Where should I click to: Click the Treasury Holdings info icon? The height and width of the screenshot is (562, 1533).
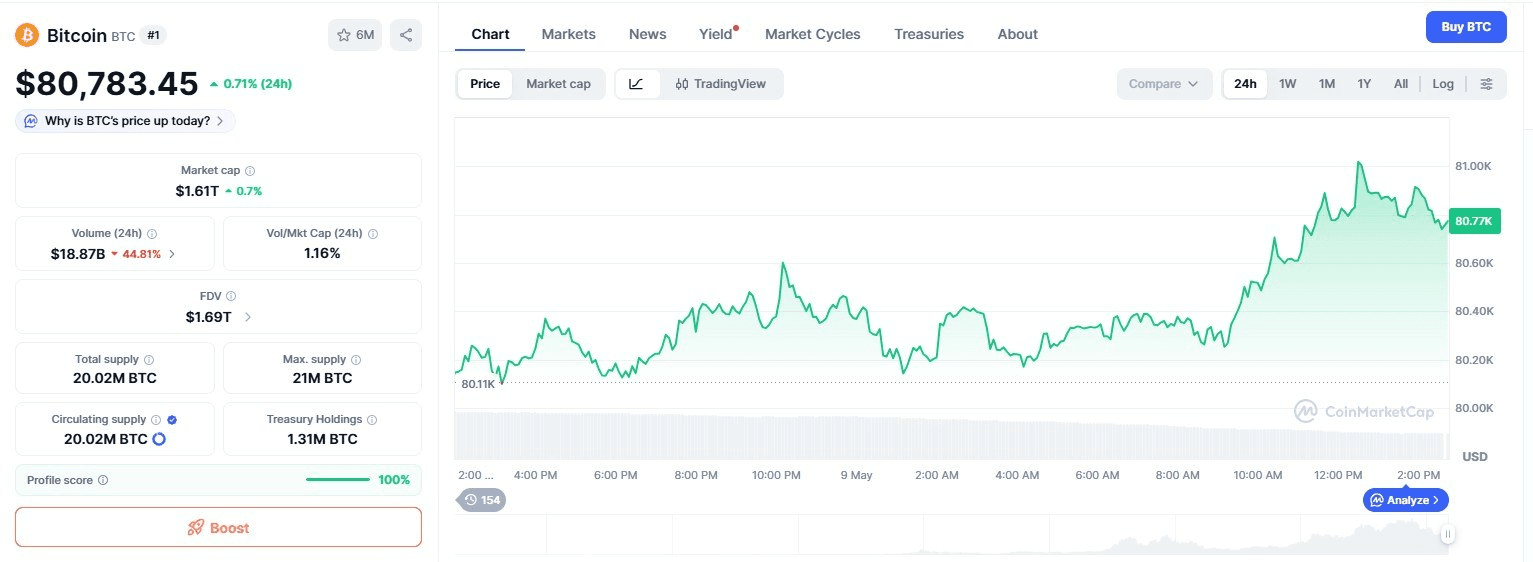(x=372, y=420)
